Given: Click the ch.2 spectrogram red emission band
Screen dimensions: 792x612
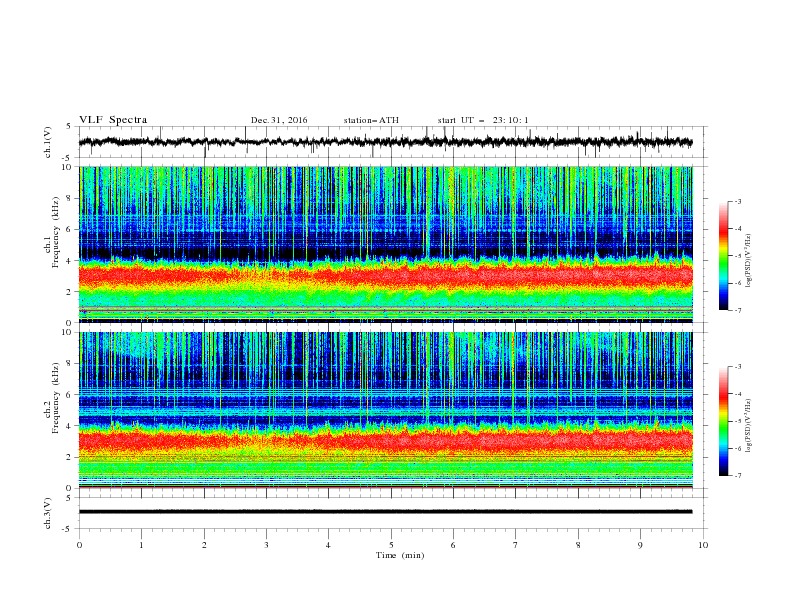Looking at the screenshot, I should [x=385, y=441].
